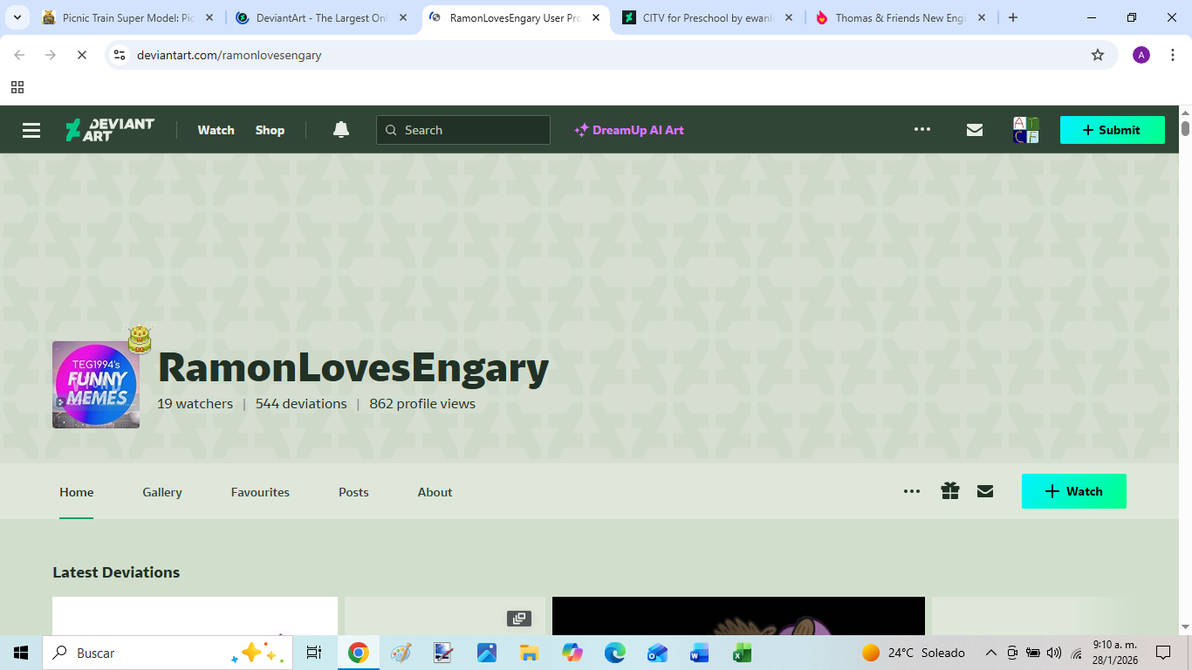Open the Chrome three-dot browser menu
The width and height of the screenshot is (1192, 670).
tap(1172, 55)
